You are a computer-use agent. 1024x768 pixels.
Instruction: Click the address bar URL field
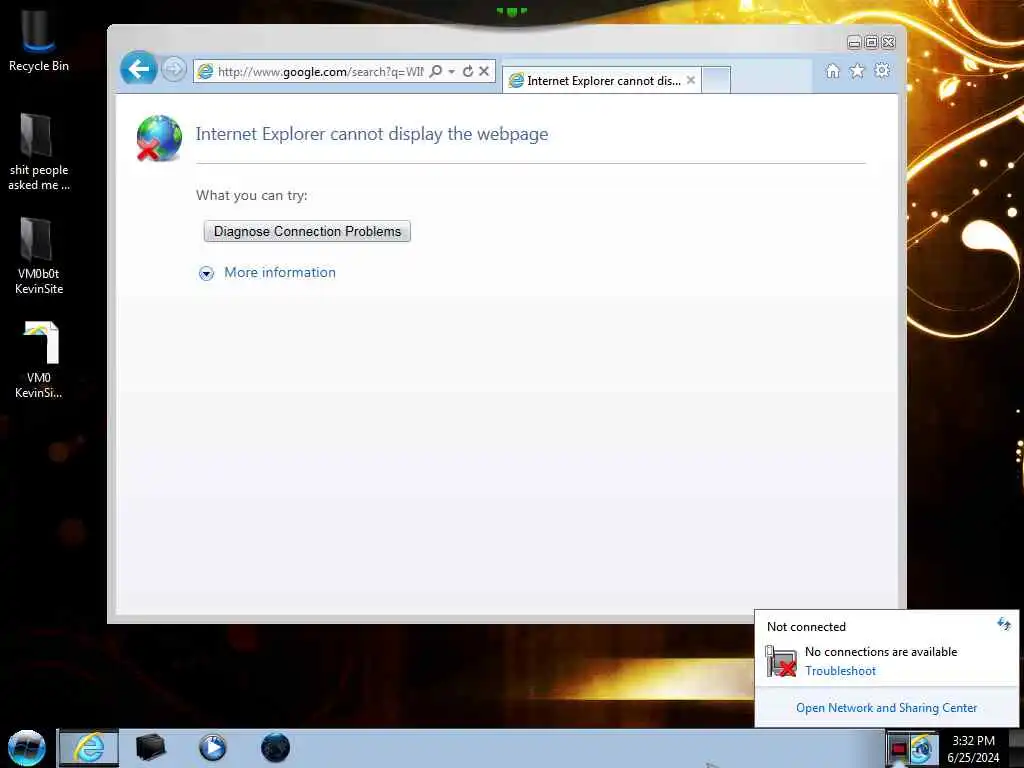click(x=320, y=71)
